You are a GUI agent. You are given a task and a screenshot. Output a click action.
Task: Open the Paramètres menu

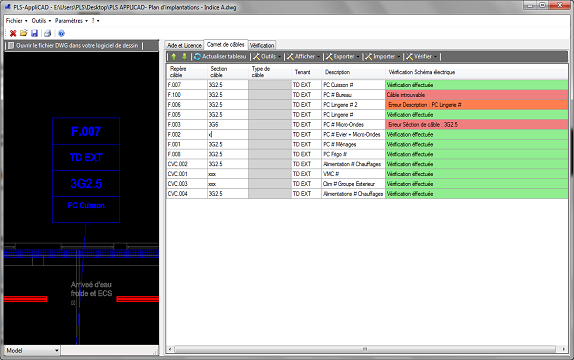pos(71,21)
